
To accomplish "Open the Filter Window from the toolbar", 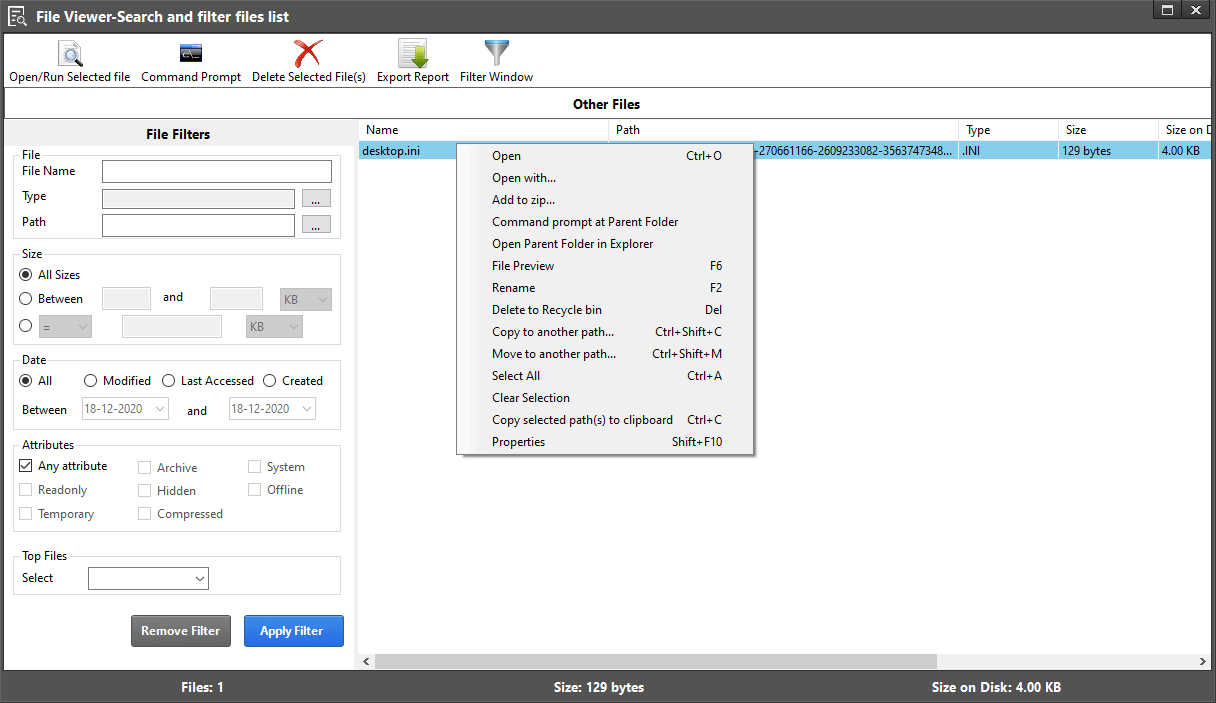I will pyautogui.click(x=496, y=55).
